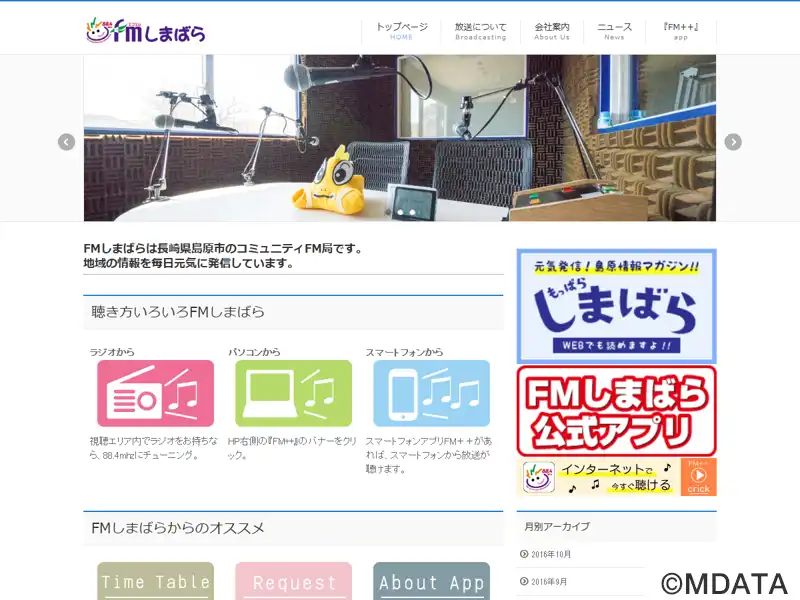Screen dimensions: 800x600
Task: Select the blue smartphone listening icon
Action: pyautogui.click(x=432, y=393)
